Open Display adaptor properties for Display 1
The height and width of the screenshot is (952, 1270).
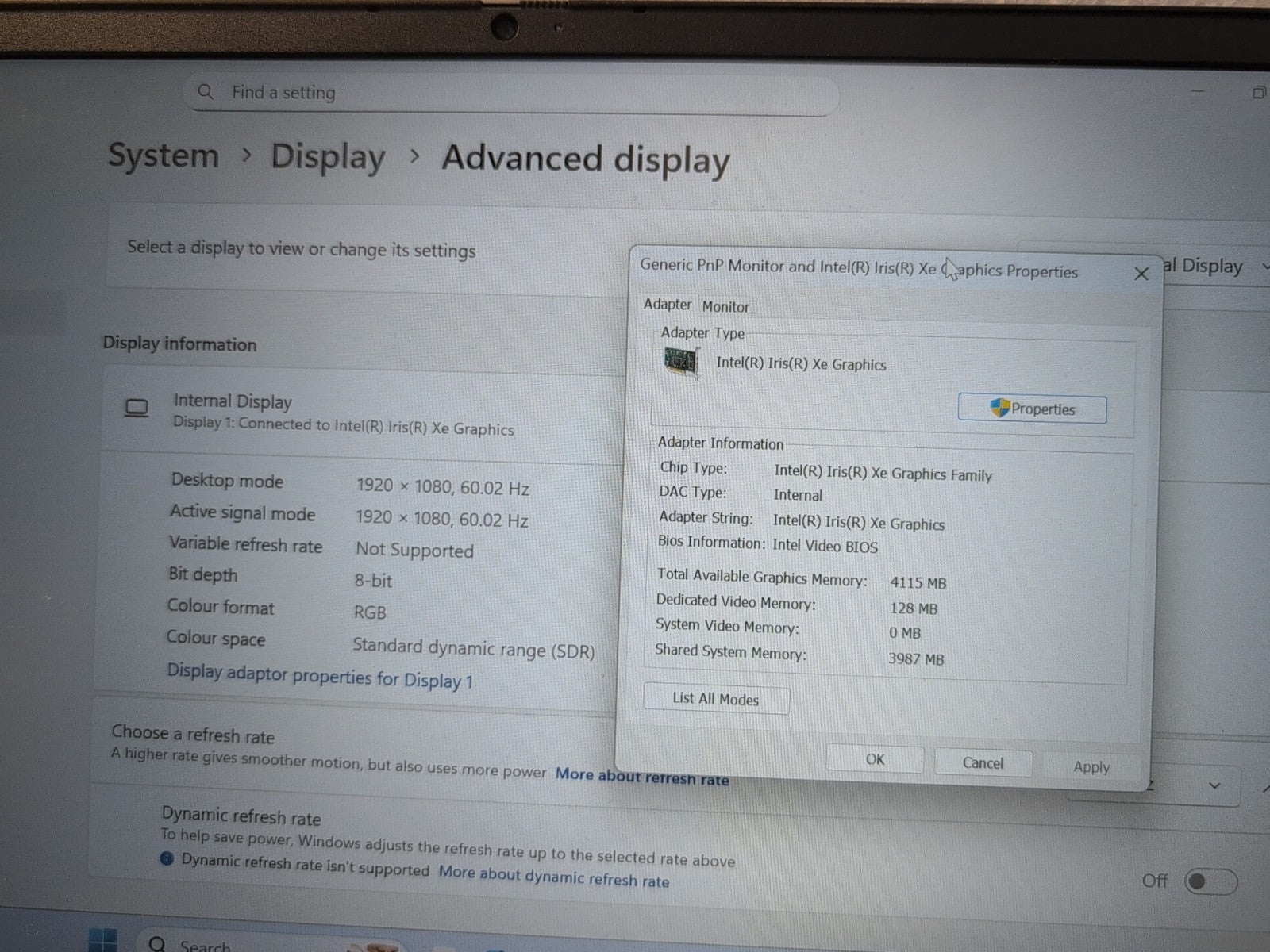pos(320,676)
